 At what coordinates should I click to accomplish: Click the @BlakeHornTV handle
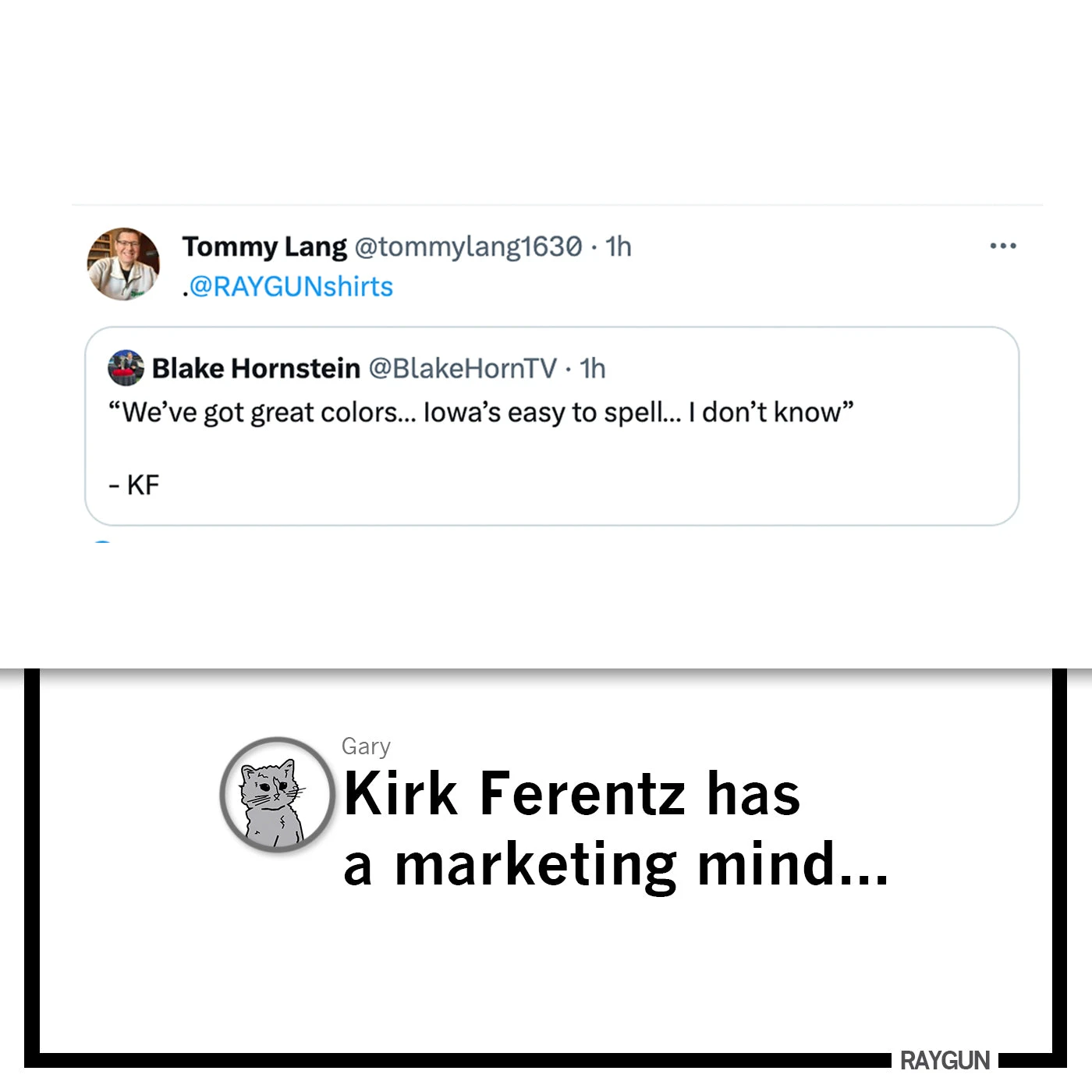pyautogui.click(x=463, y=368)
